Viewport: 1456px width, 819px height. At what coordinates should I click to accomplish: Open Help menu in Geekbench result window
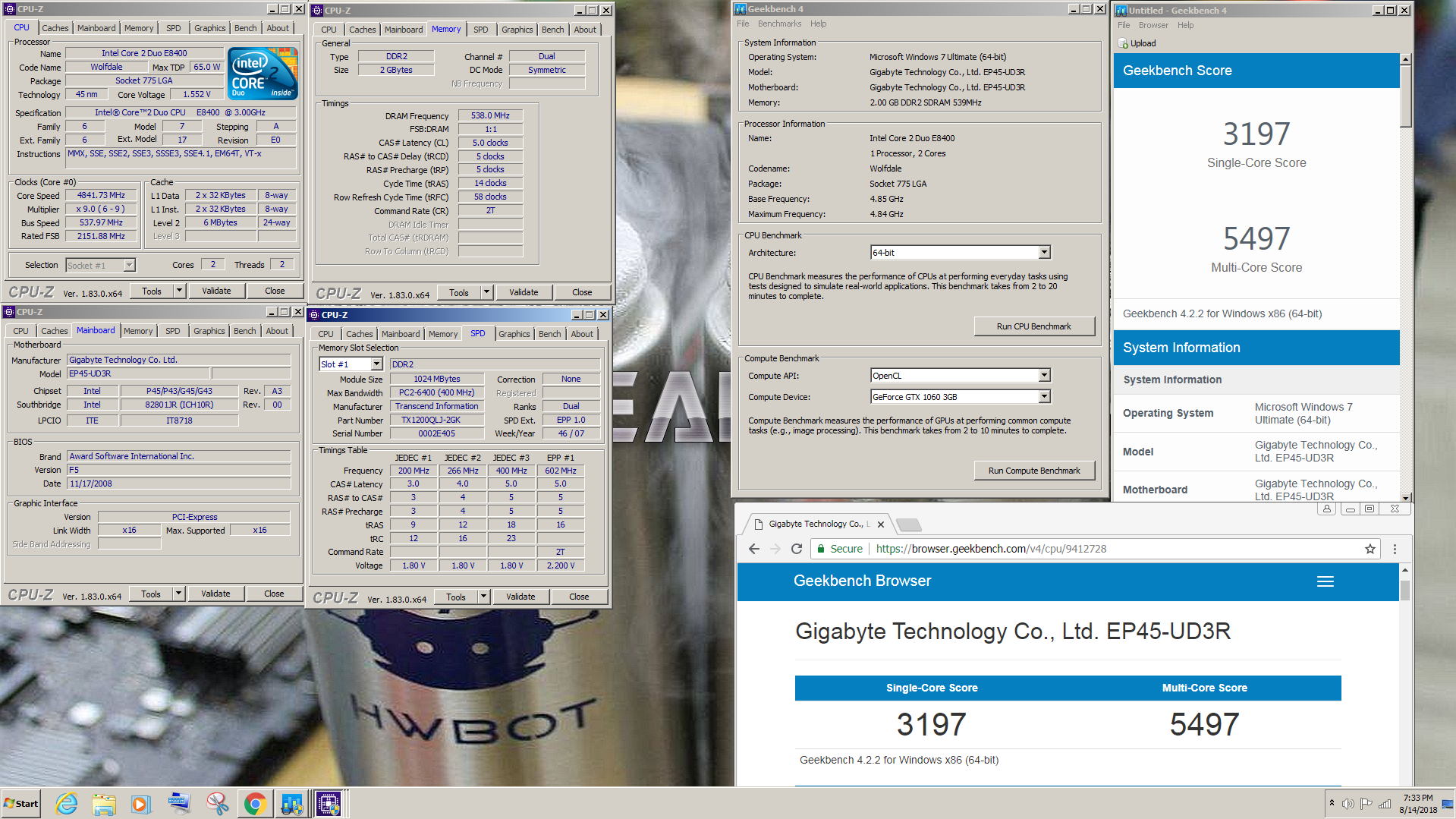point(1185,25)
